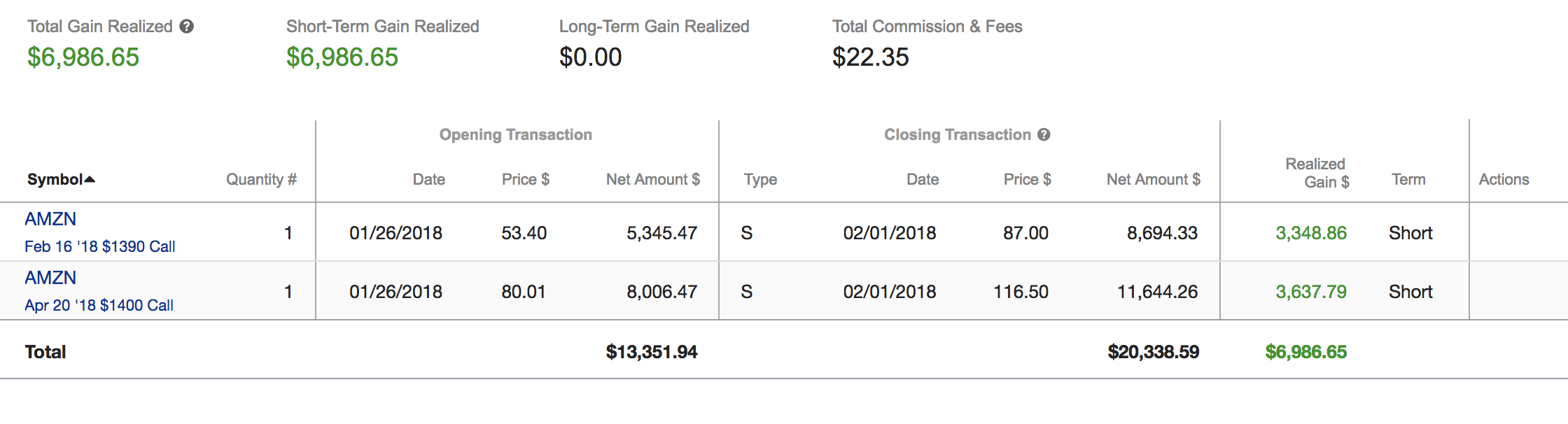Screen dimensions: 1568x424
Task: Select the 3,348.86 realized gain value
Action: tap(1310, 233)
